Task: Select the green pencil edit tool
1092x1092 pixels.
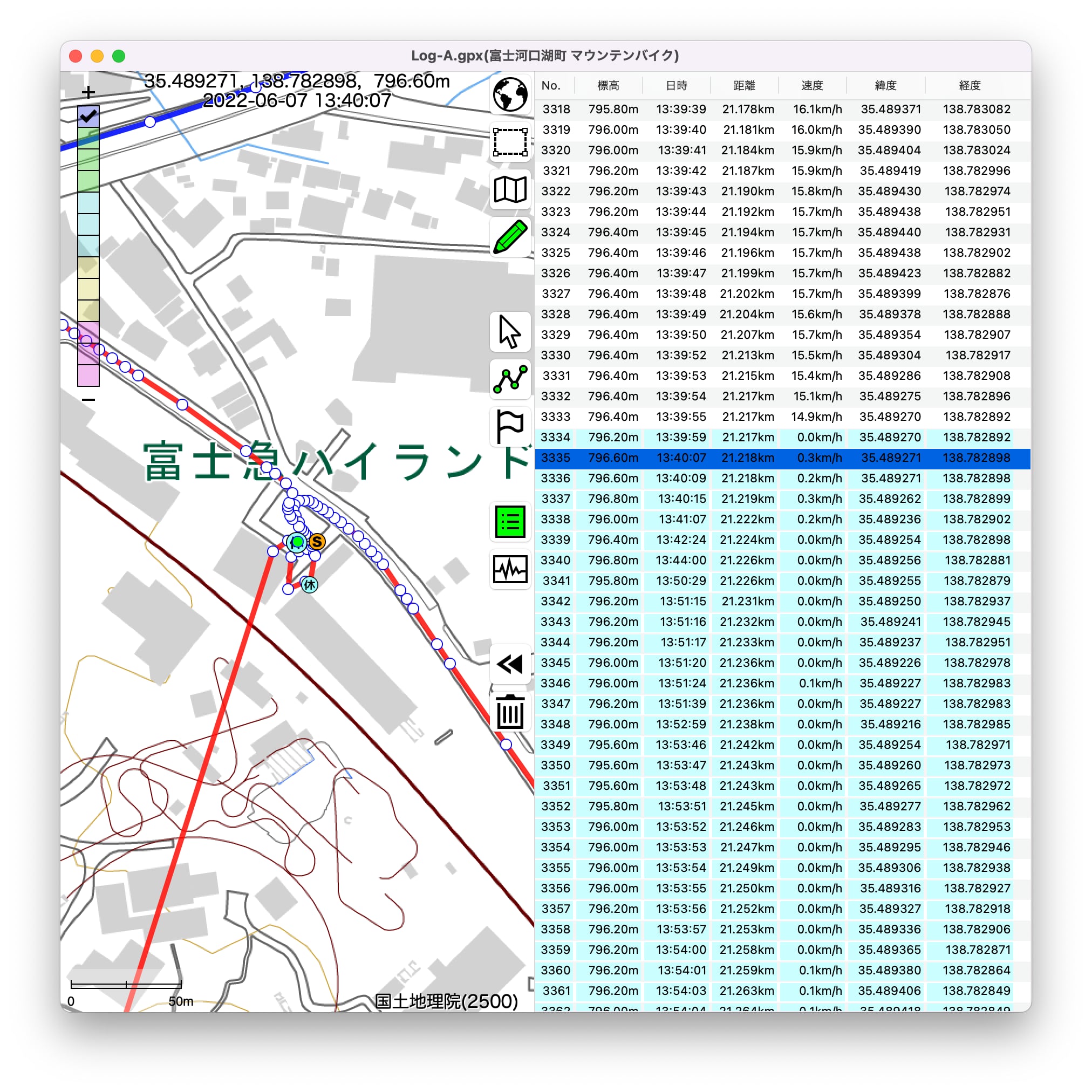Action: pyautogui.click(x=510, y=237)
